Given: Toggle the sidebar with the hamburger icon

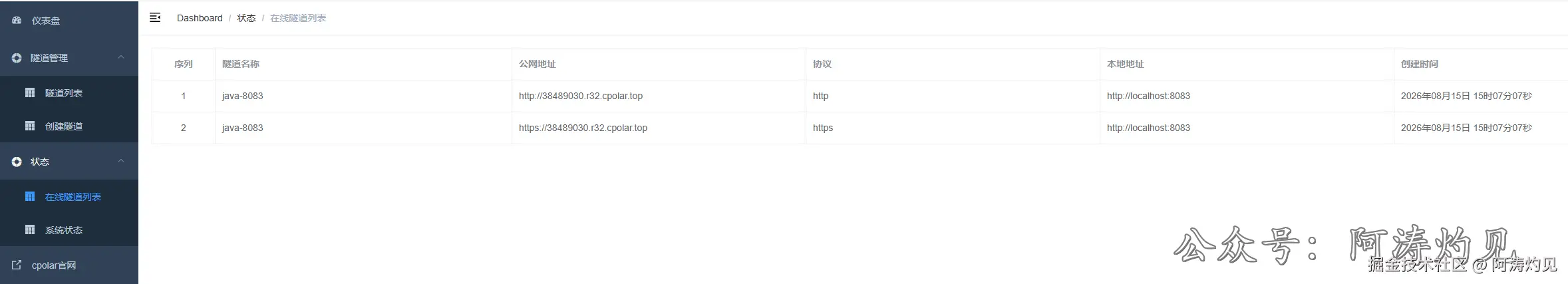Looking at the screenshot, I should (155, 17).
